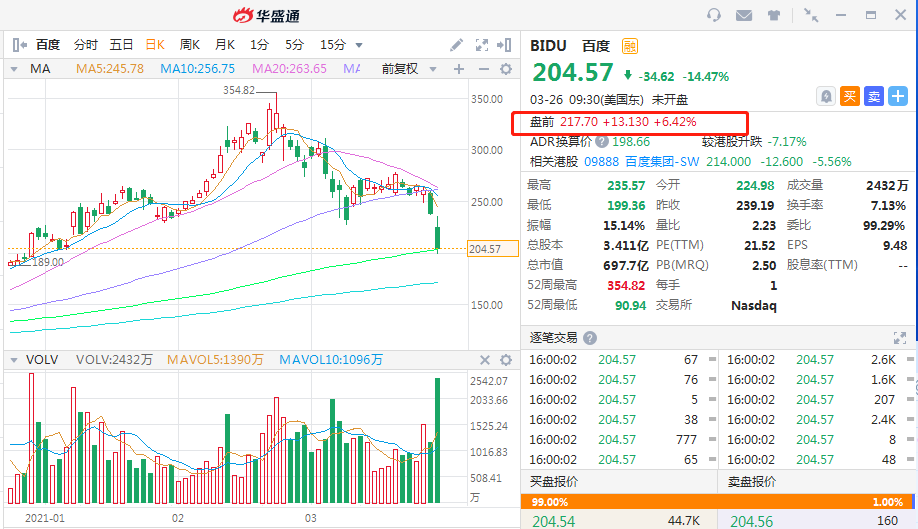Click the 总市值 697.7亿 value

tap(626, 266)
